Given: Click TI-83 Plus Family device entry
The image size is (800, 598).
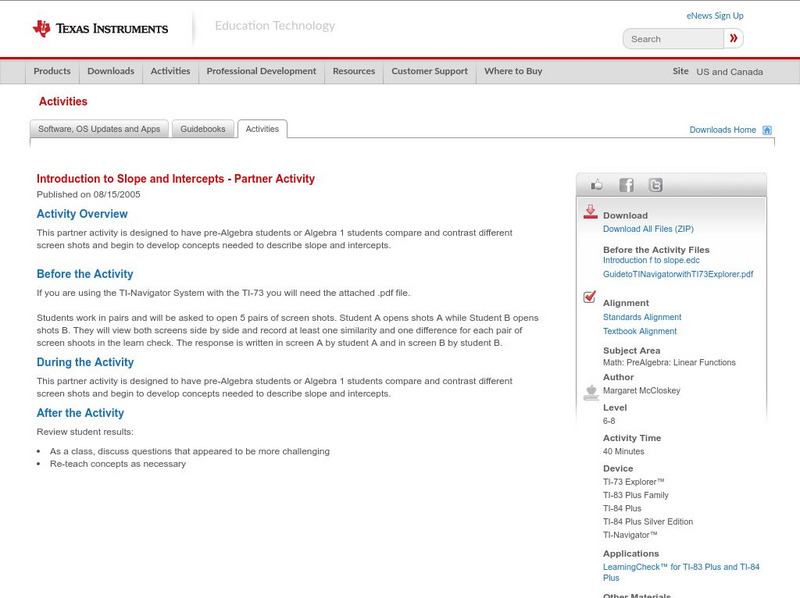Looking at the screenshot, I should pos(636,495).
